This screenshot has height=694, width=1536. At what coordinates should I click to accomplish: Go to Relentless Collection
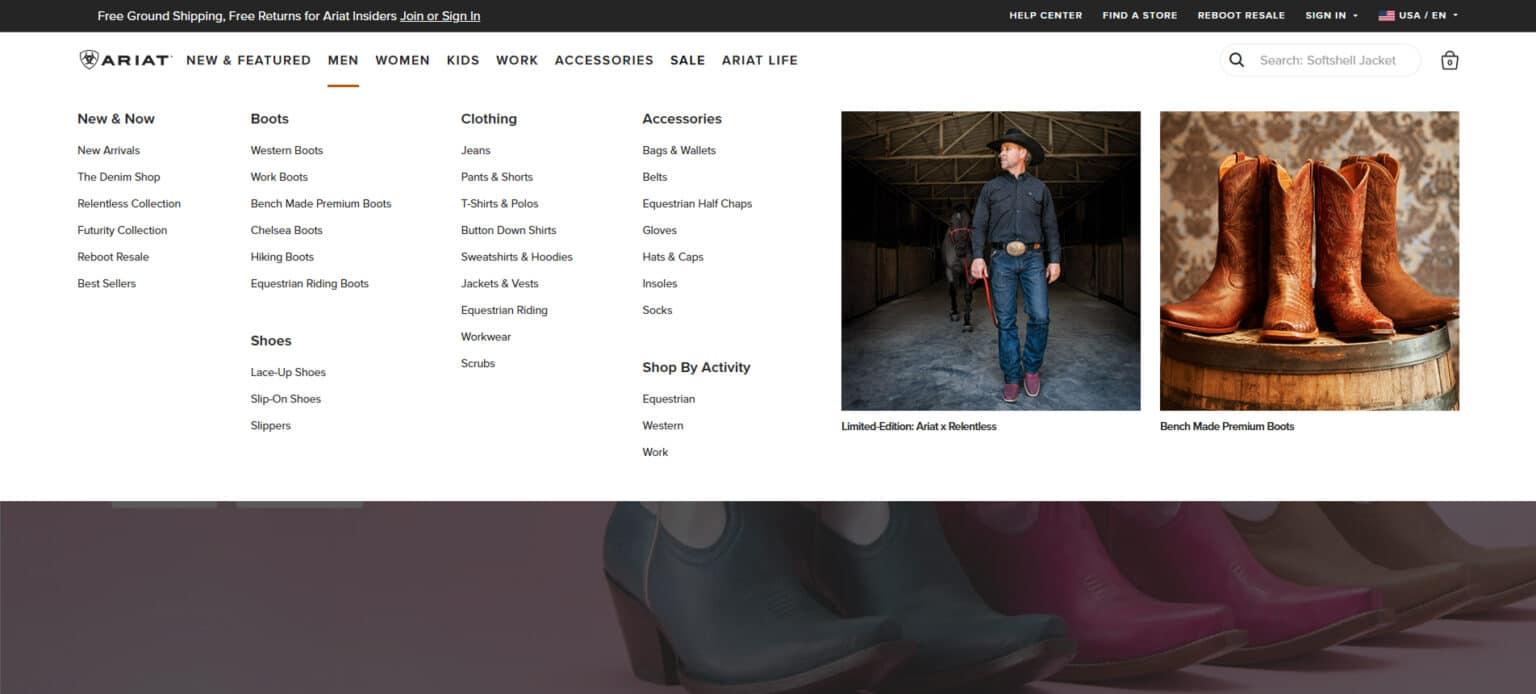(x=129, y=203)
